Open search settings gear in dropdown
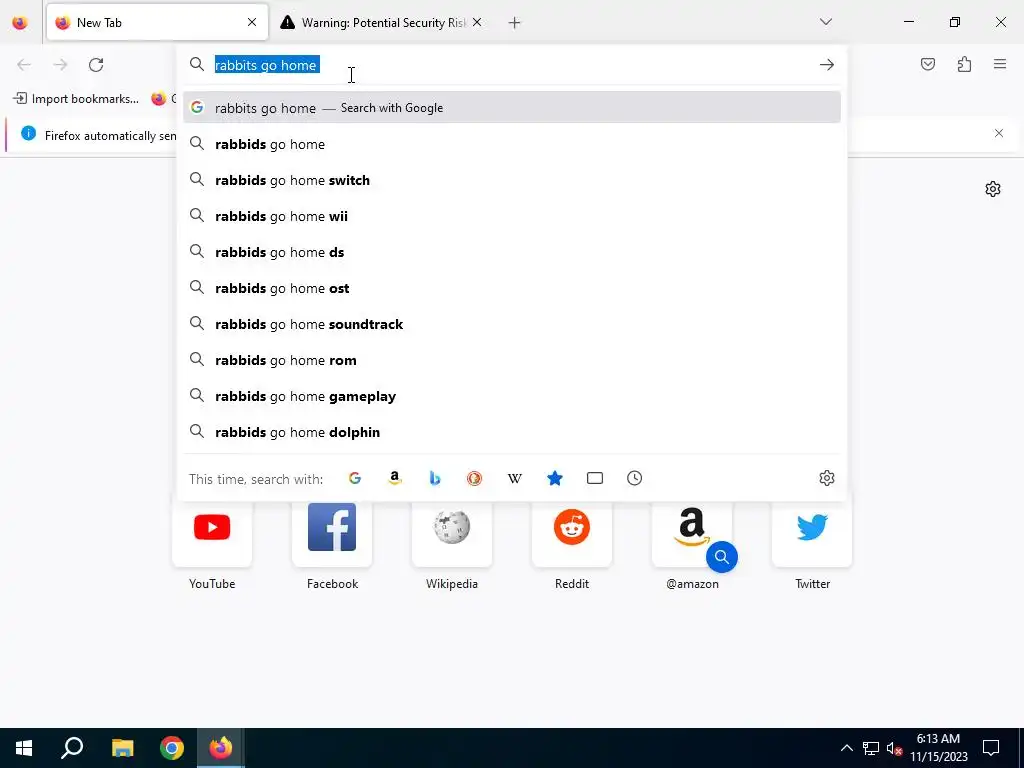 pyautogui.click(x=826, y=478)
